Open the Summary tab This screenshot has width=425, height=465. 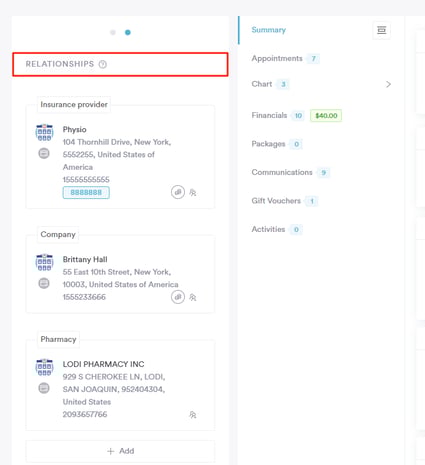pyautogui.click(x=269, y=30)
